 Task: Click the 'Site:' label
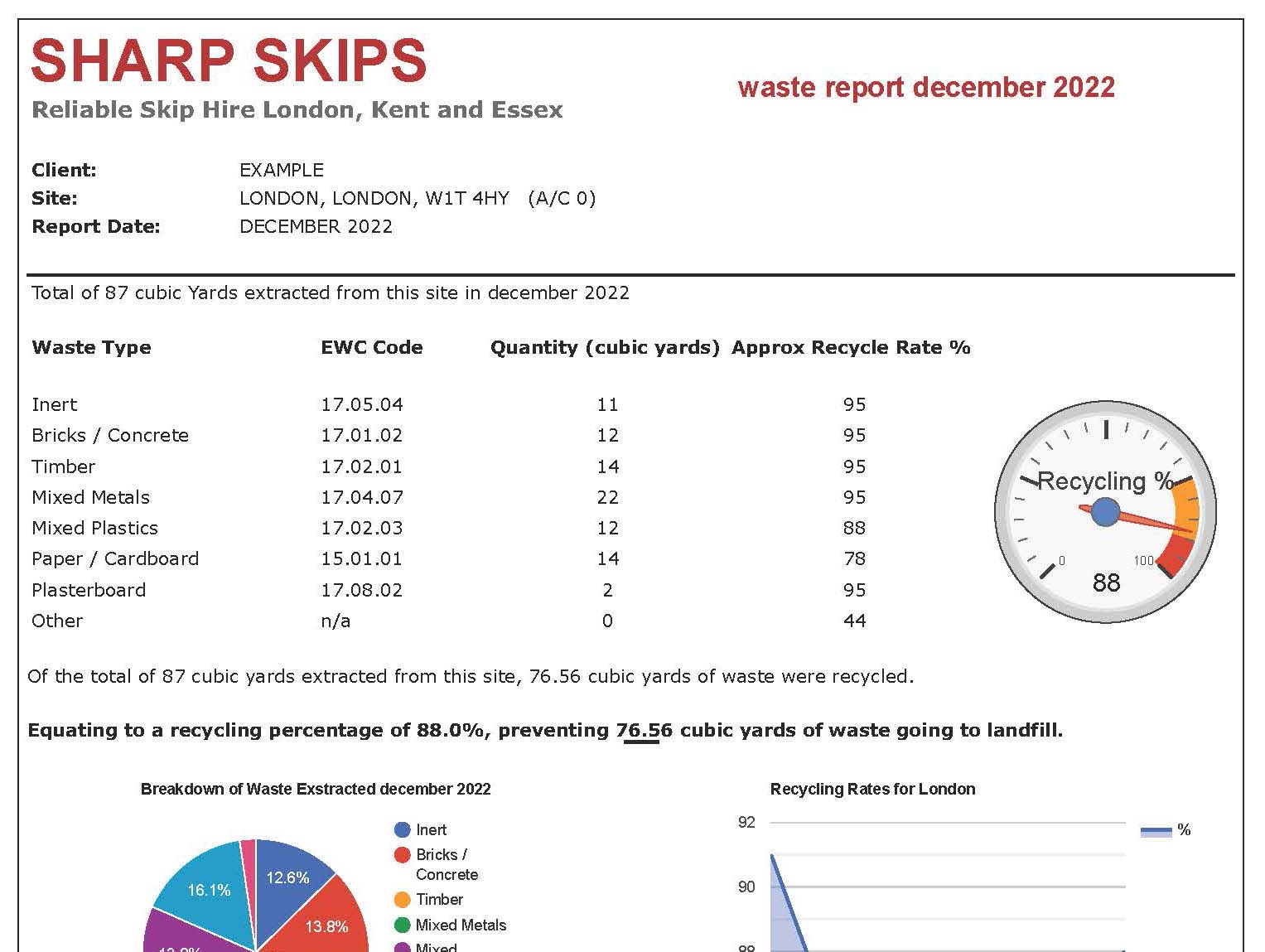coord(54,199)
